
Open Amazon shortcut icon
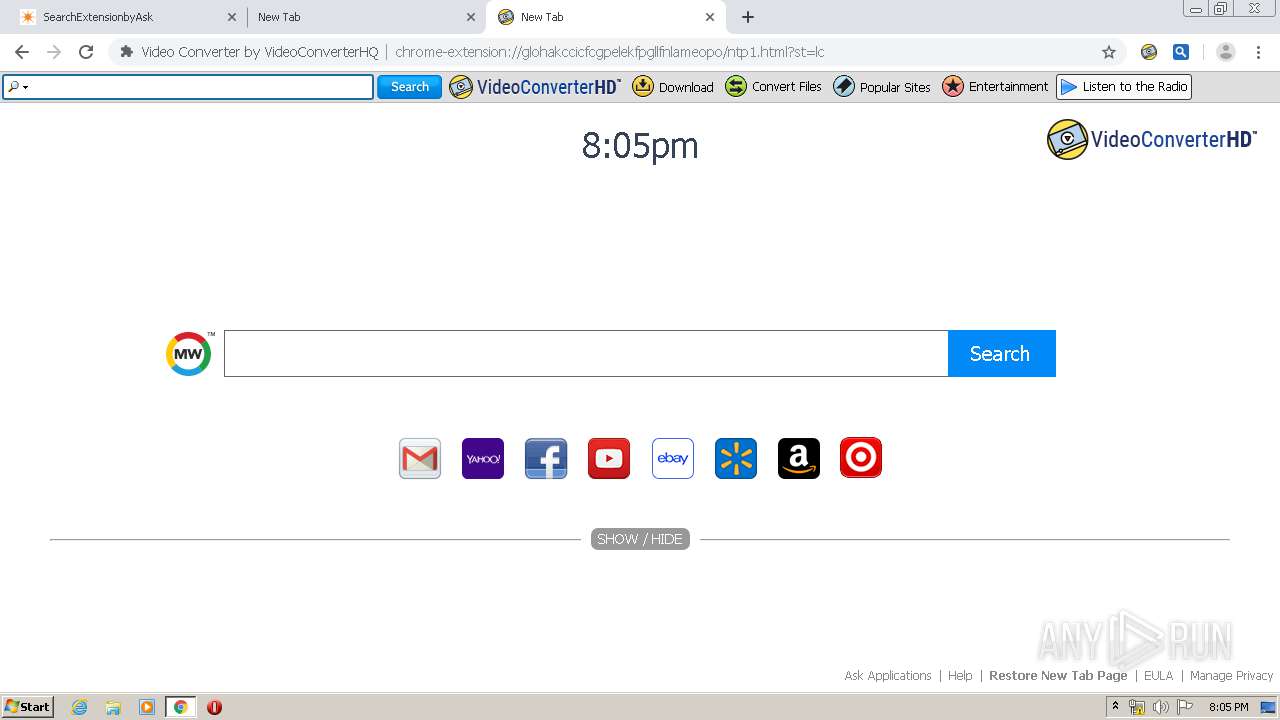[x=799, y=458]
